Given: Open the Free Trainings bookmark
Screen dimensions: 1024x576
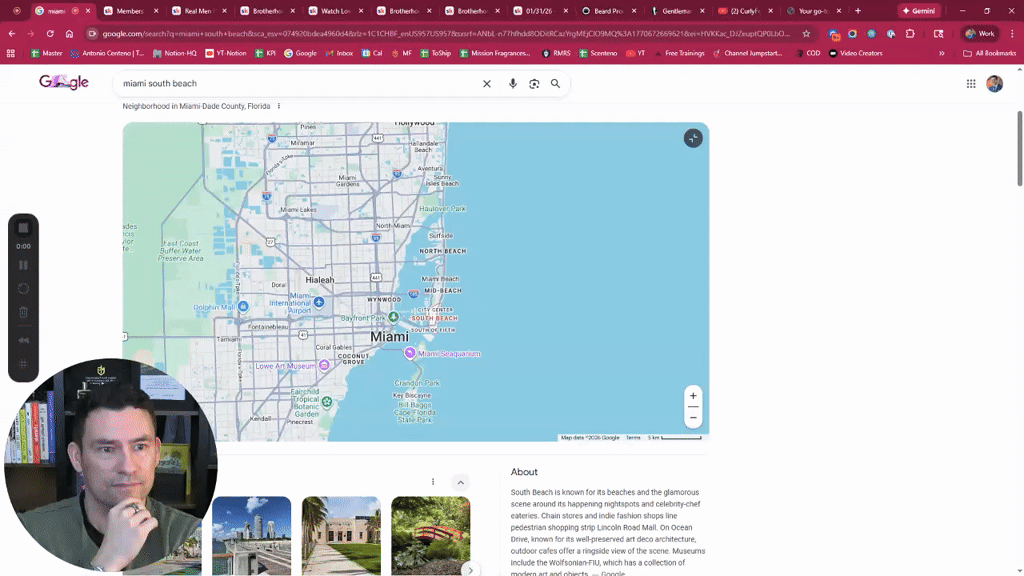Looking at the screenshot, I should tap(679, 54).
